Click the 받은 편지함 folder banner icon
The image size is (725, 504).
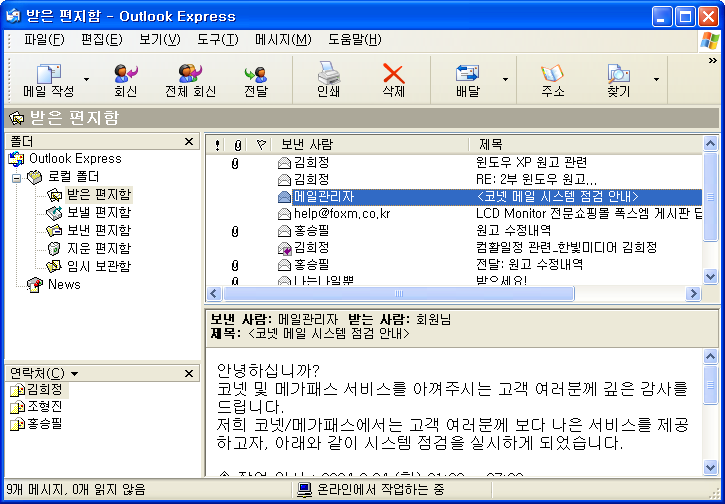coord(17,118)
